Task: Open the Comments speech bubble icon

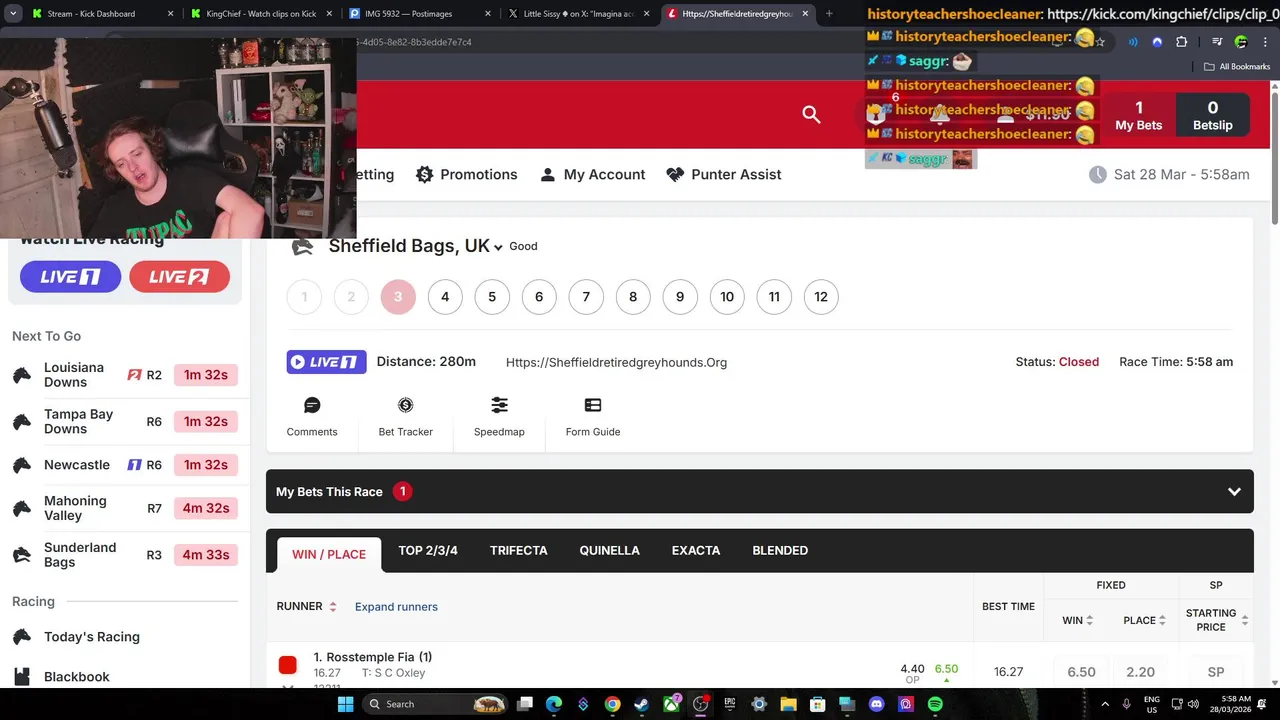Action: [x=312, y=405]
